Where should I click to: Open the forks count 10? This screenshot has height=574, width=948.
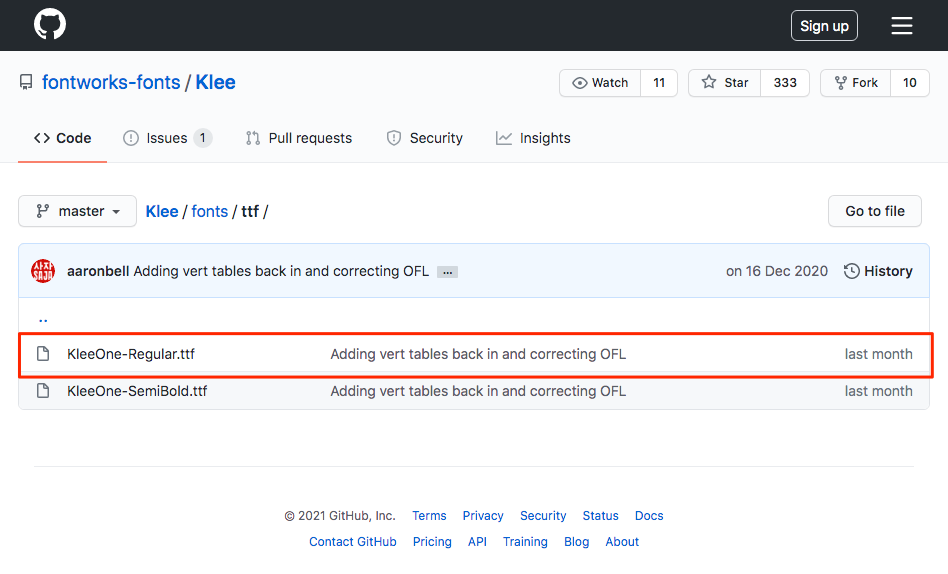[x=909, y=83]
